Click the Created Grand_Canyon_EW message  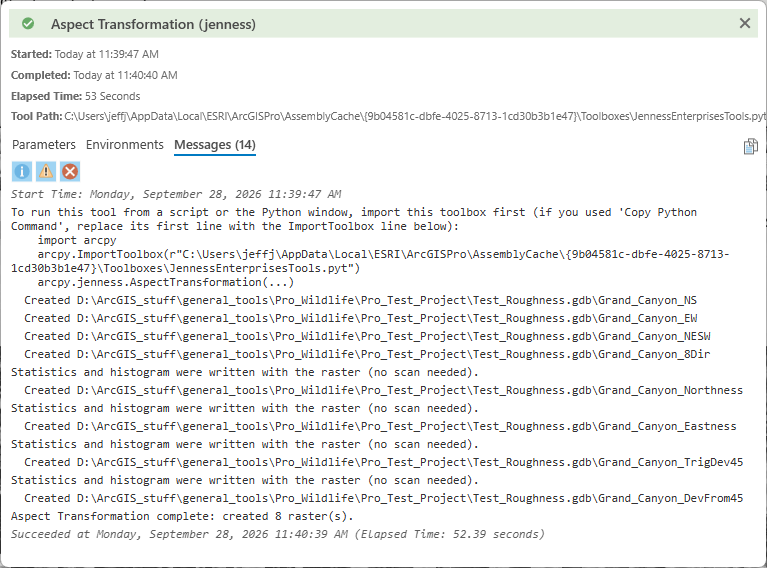[361, 318]
